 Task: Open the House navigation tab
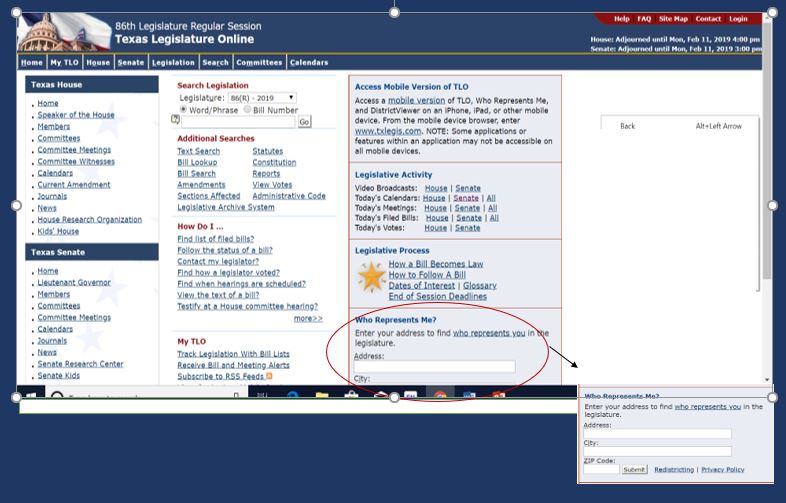[x=98, y=63]
